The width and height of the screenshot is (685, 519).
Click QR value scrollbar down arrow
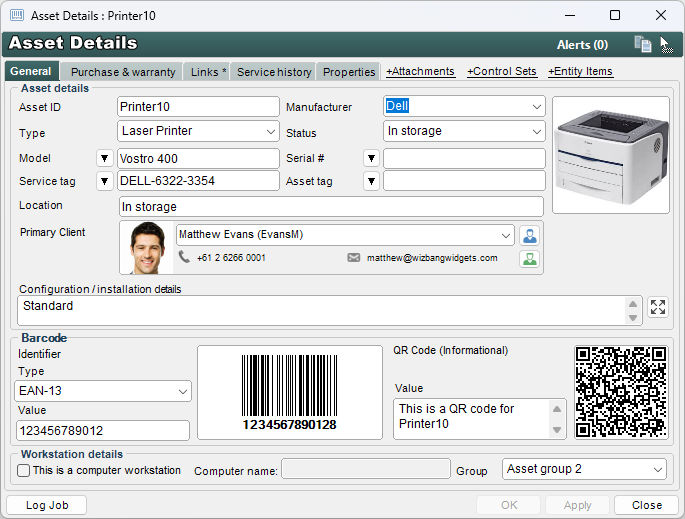pos(557,430)
